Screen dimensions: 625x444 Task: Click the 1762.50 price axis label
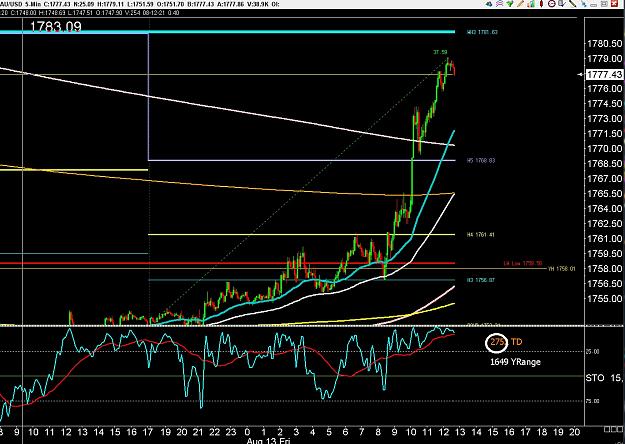coord(604,224)
